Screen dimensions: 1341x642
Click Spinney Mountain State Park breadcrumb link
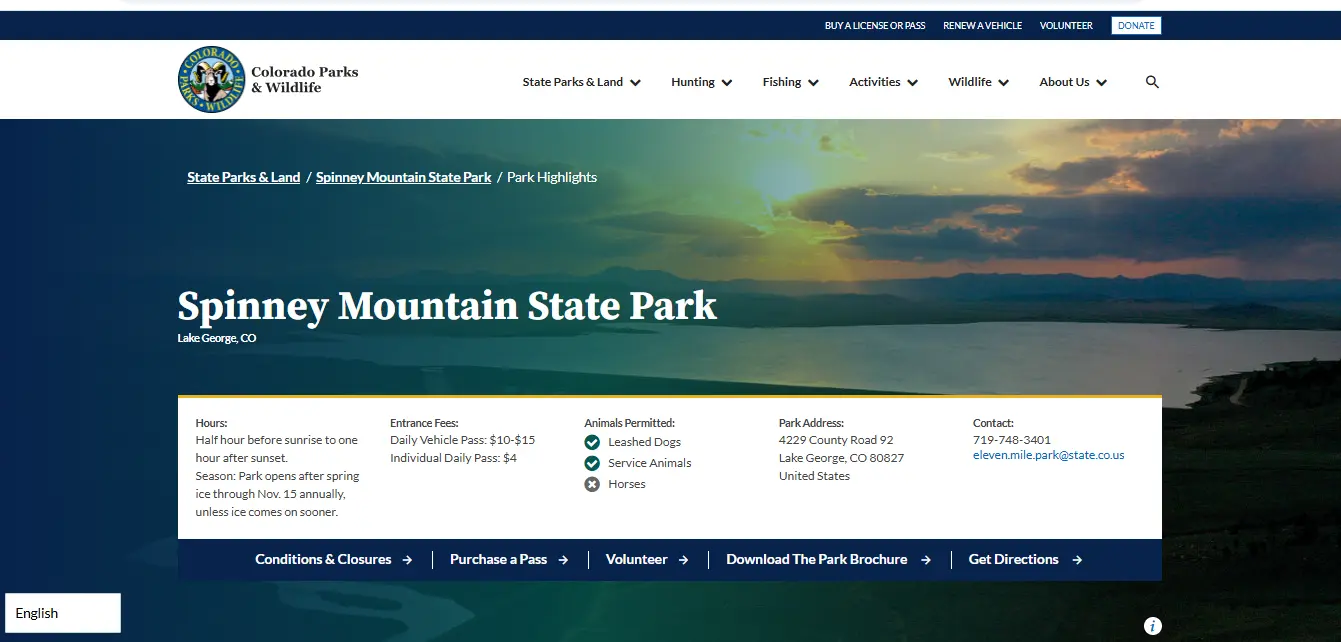pos(403,177)
